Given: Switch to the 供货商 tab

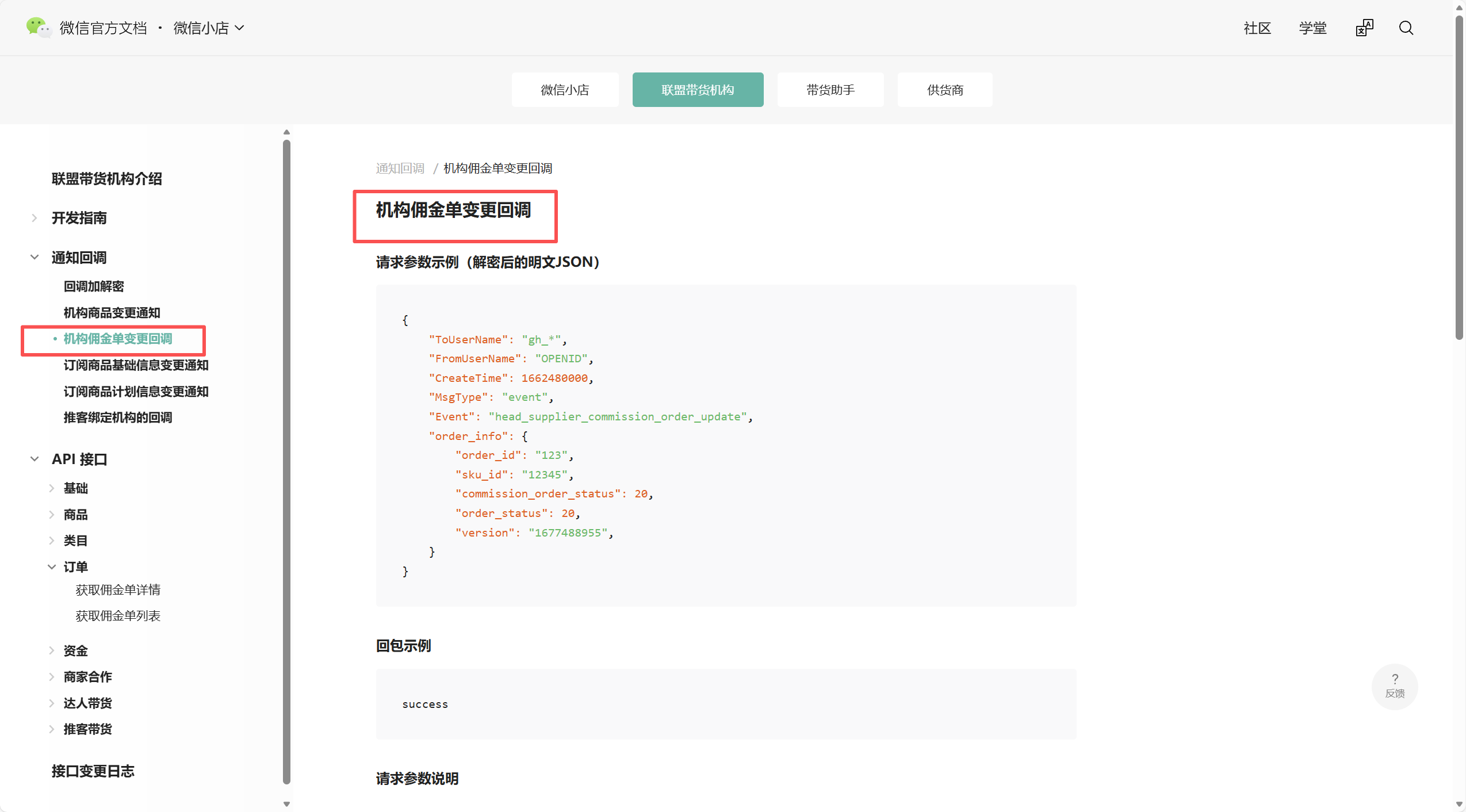Looking at the screenshot, I should pyautogui.click(x=944, y=90).
